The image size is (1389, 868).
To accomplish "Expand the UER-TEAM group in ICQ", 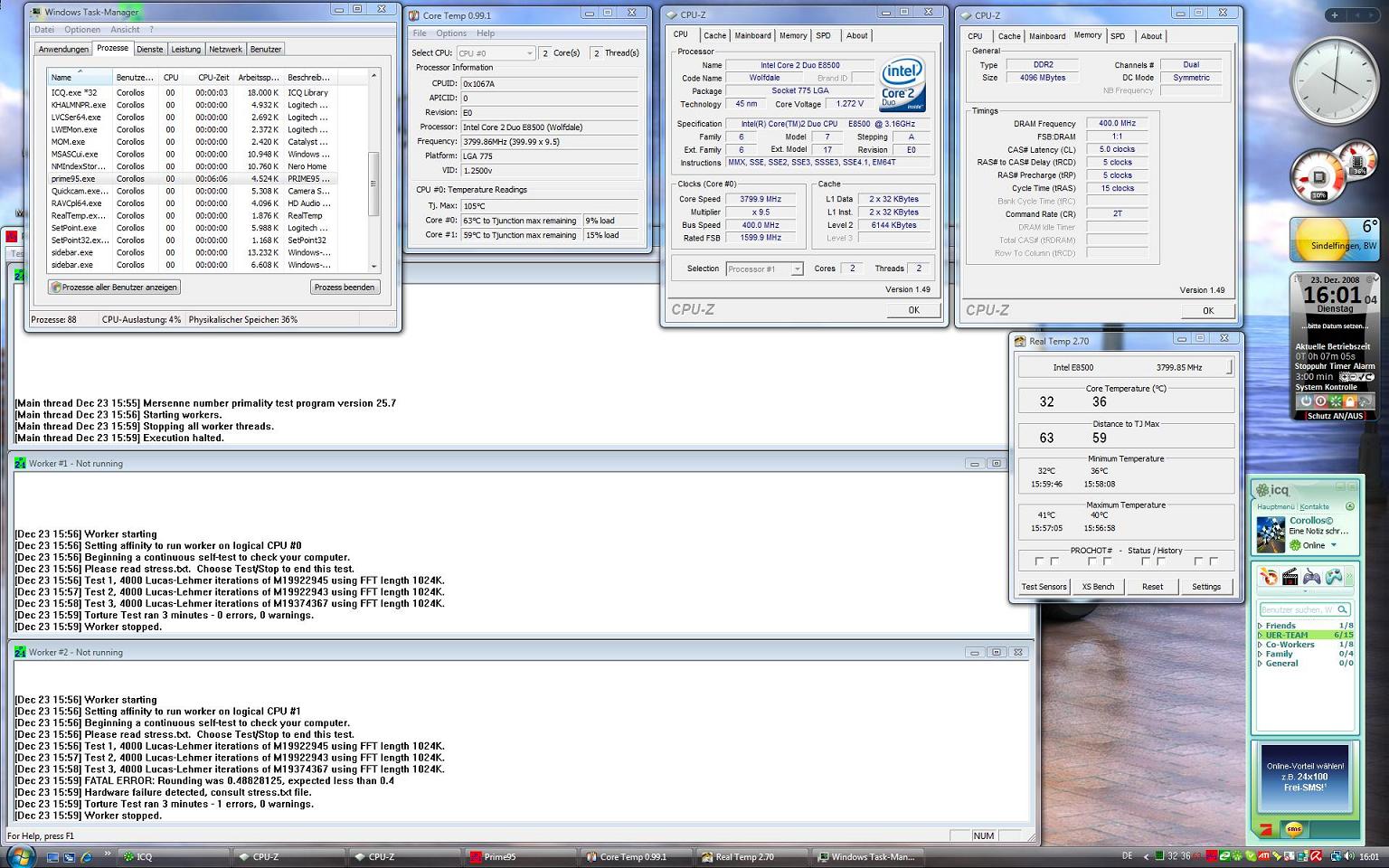I will [x=1261, y=635].
